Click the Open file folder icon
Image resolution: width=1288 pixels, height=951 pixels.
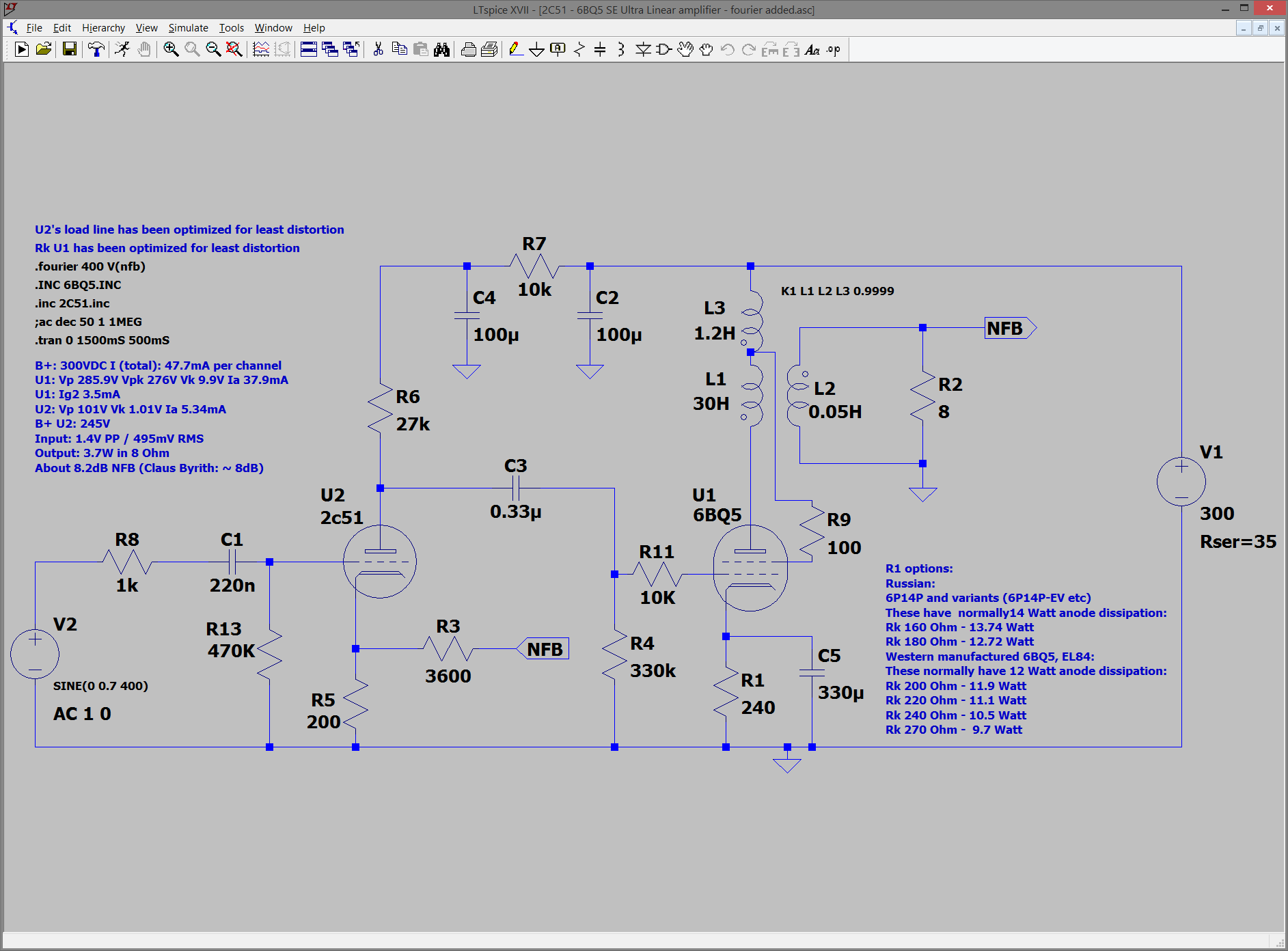(x=44, y=49)
